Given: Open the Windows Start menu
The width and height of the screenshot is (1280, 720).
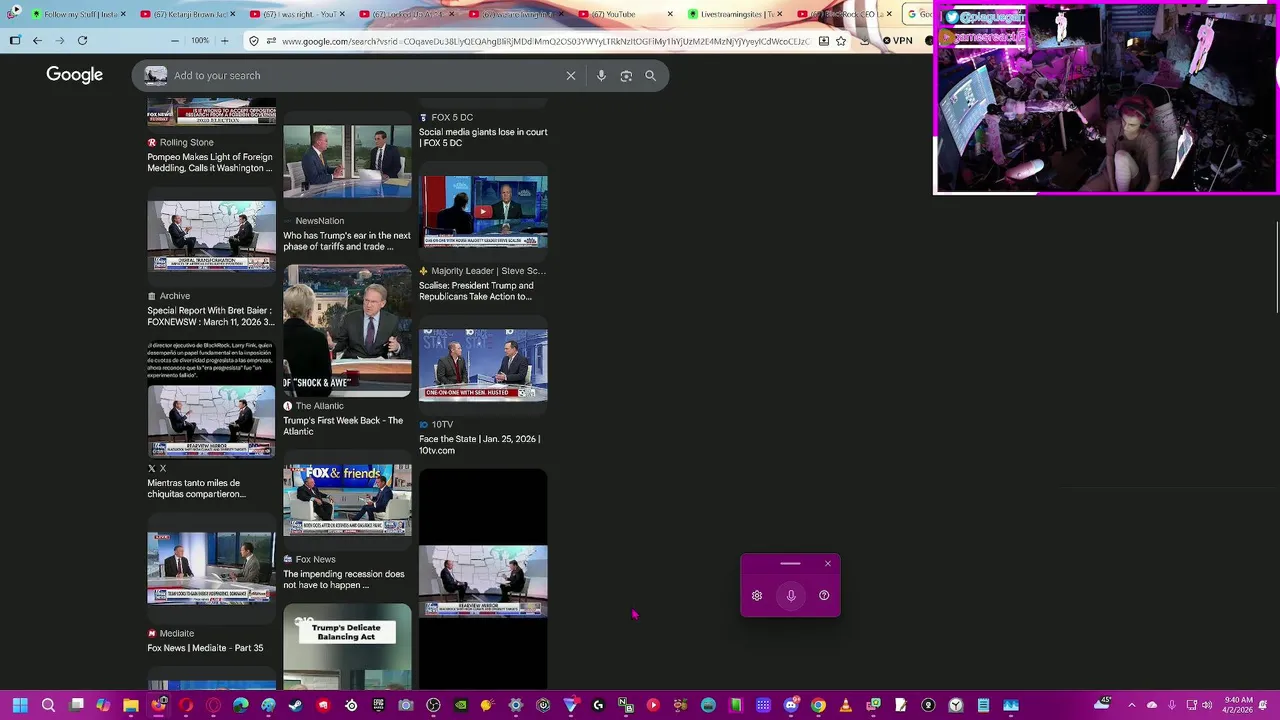Looking at the screenshot, I should [x=19, y=705].
